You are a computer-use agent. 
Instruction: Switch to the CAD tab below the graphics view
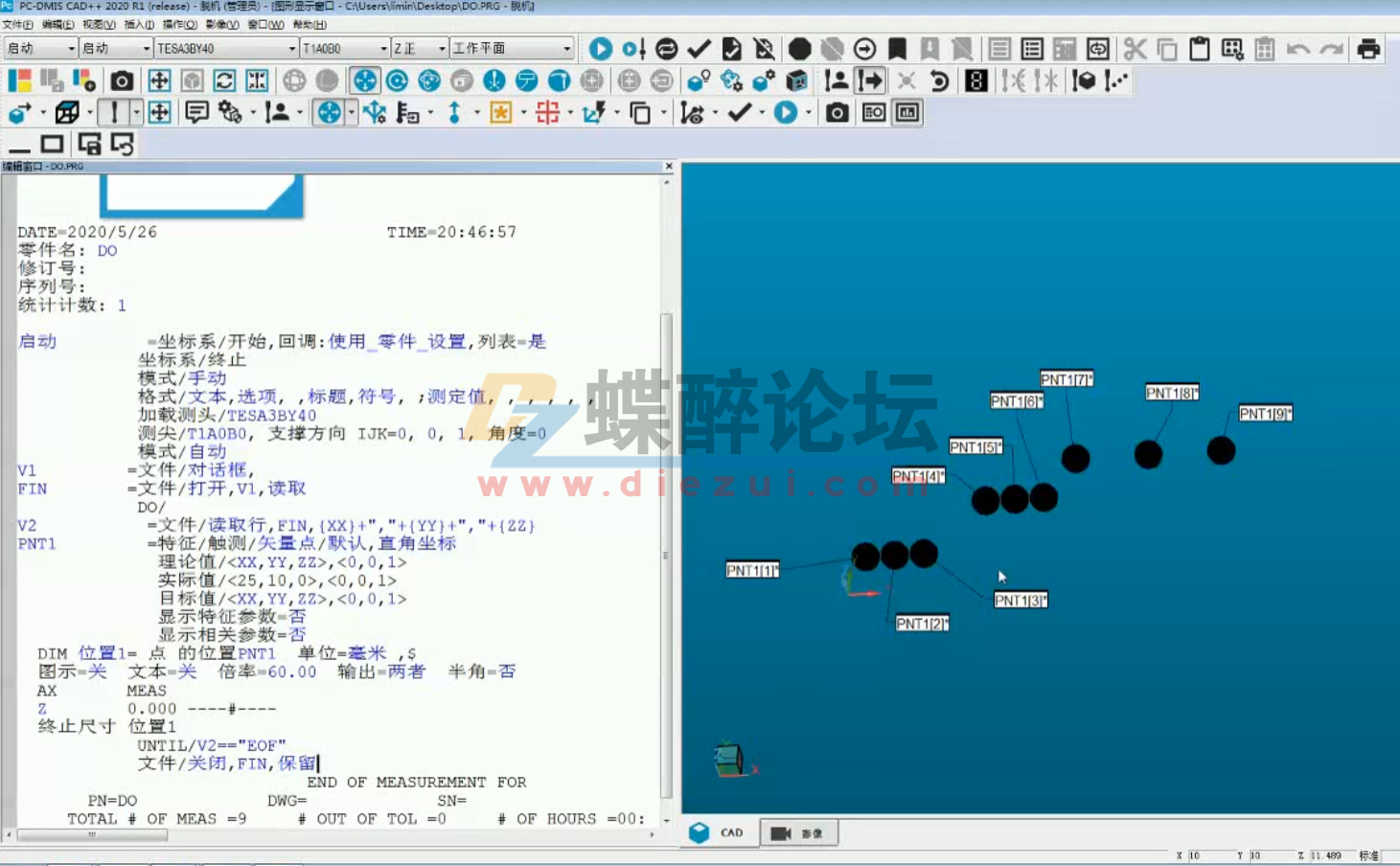(719, 832)
